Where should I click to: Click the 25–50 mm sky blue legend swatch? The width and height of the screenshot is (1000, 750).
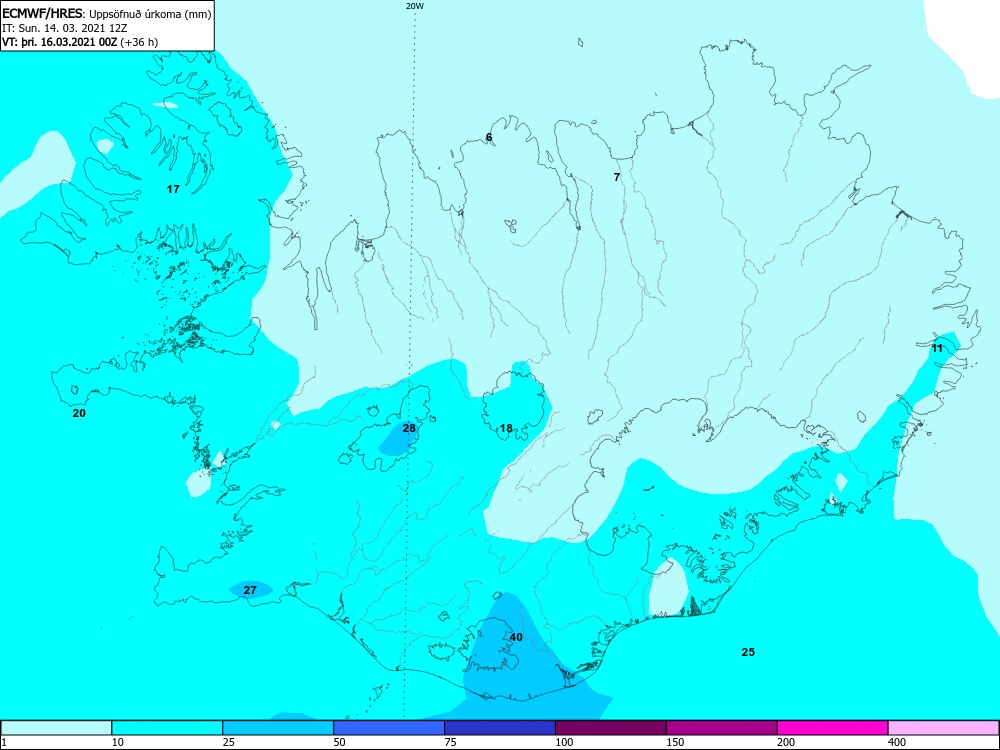click(278, 728)
